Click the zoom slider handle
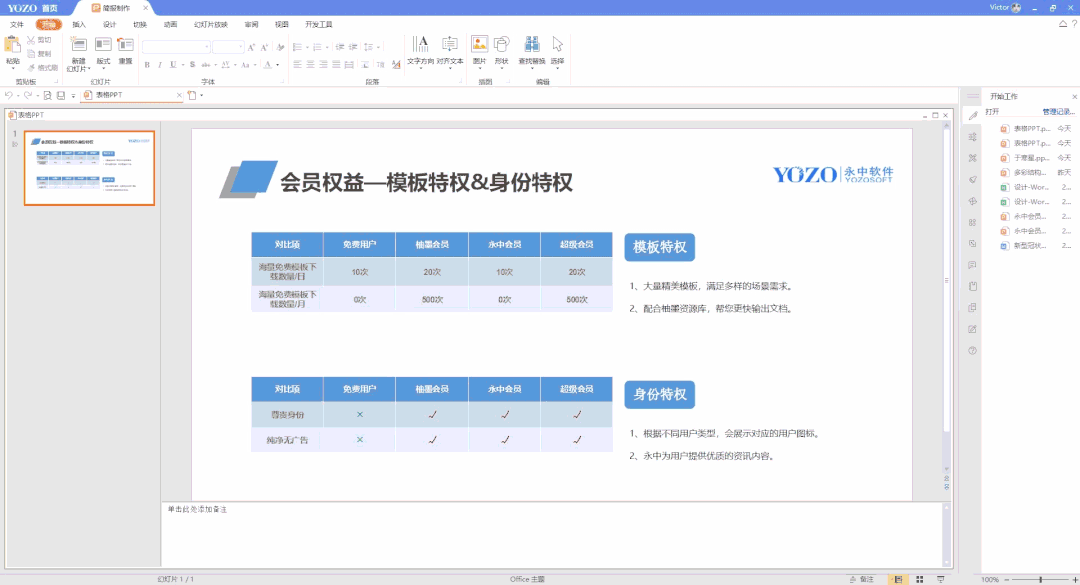This screenshot has height=585, width=1080. (x=1040, y=579)
